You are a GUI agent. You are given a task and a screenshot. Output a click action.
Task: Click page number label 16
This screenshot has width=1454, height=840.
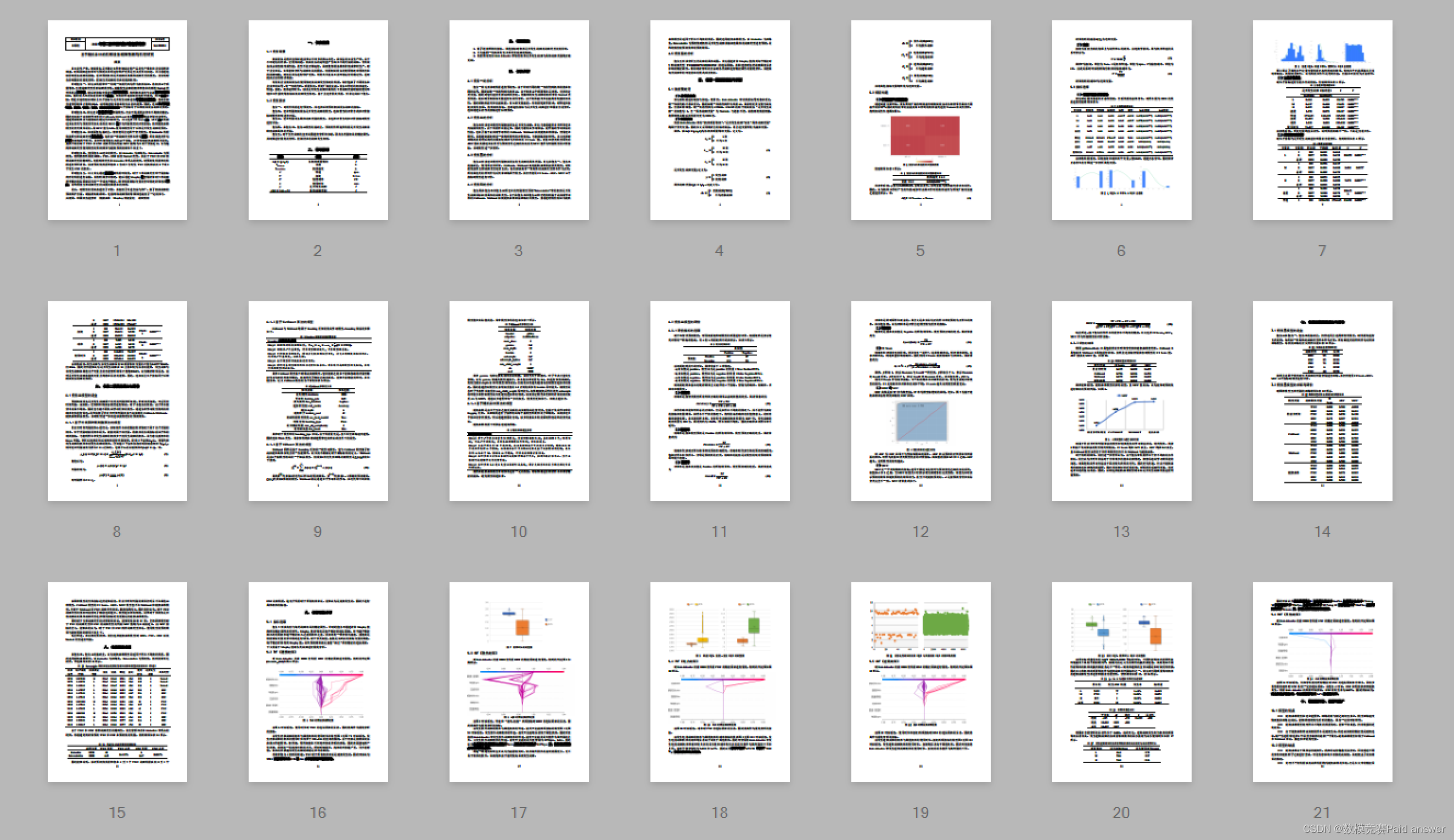coord(318,813)
